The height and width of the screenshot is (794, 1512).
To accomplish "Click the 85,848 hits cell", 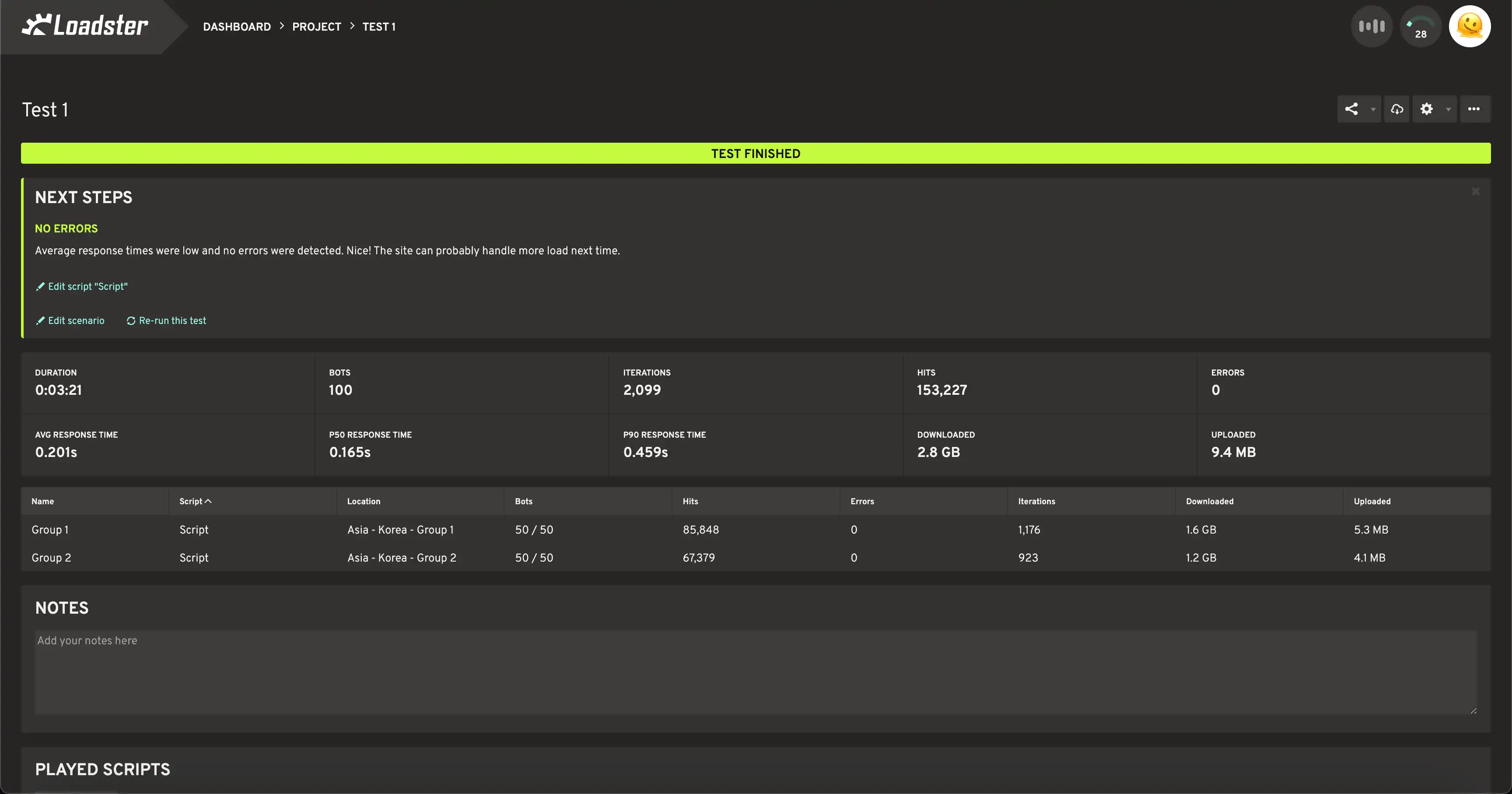I will click(x=700, y=530).
